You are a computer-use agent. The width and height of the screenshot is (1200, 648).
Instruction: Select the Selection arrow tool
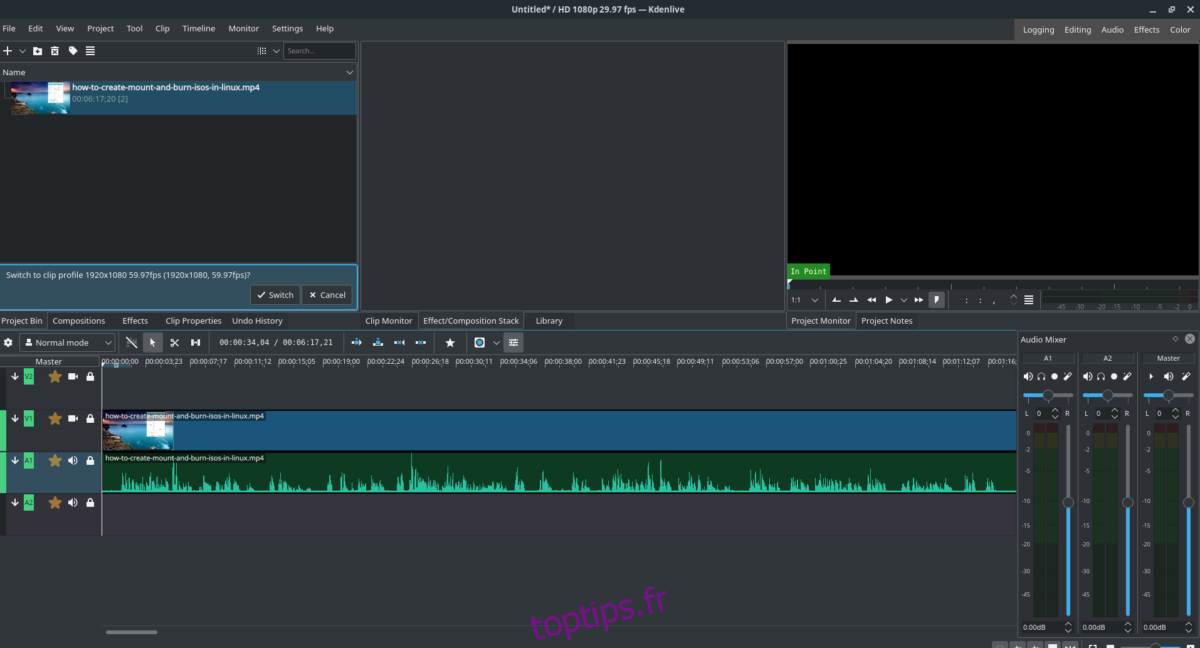[152, 342]
